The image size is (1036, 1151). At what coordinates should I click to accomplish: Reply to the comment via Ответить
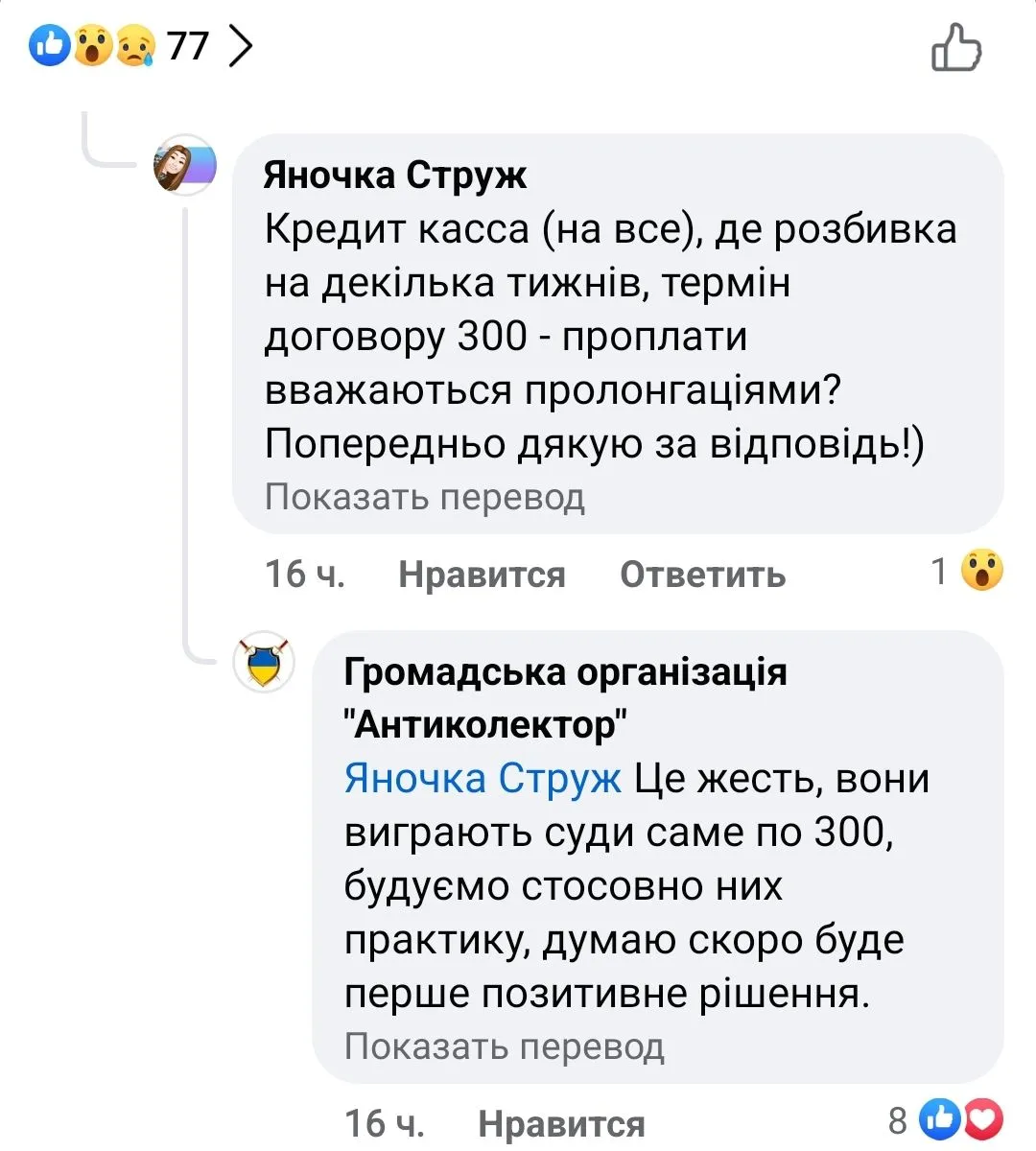702,574
